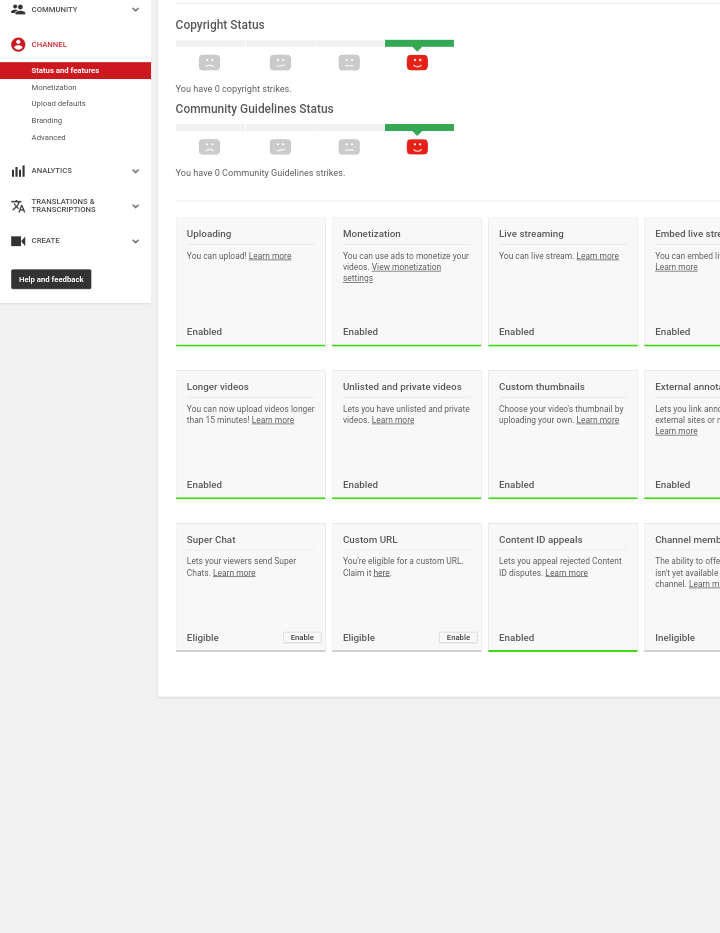Expand the Translations & Transcriptions chevron
Screen dimensions: 720x933
tap(136, 206)
